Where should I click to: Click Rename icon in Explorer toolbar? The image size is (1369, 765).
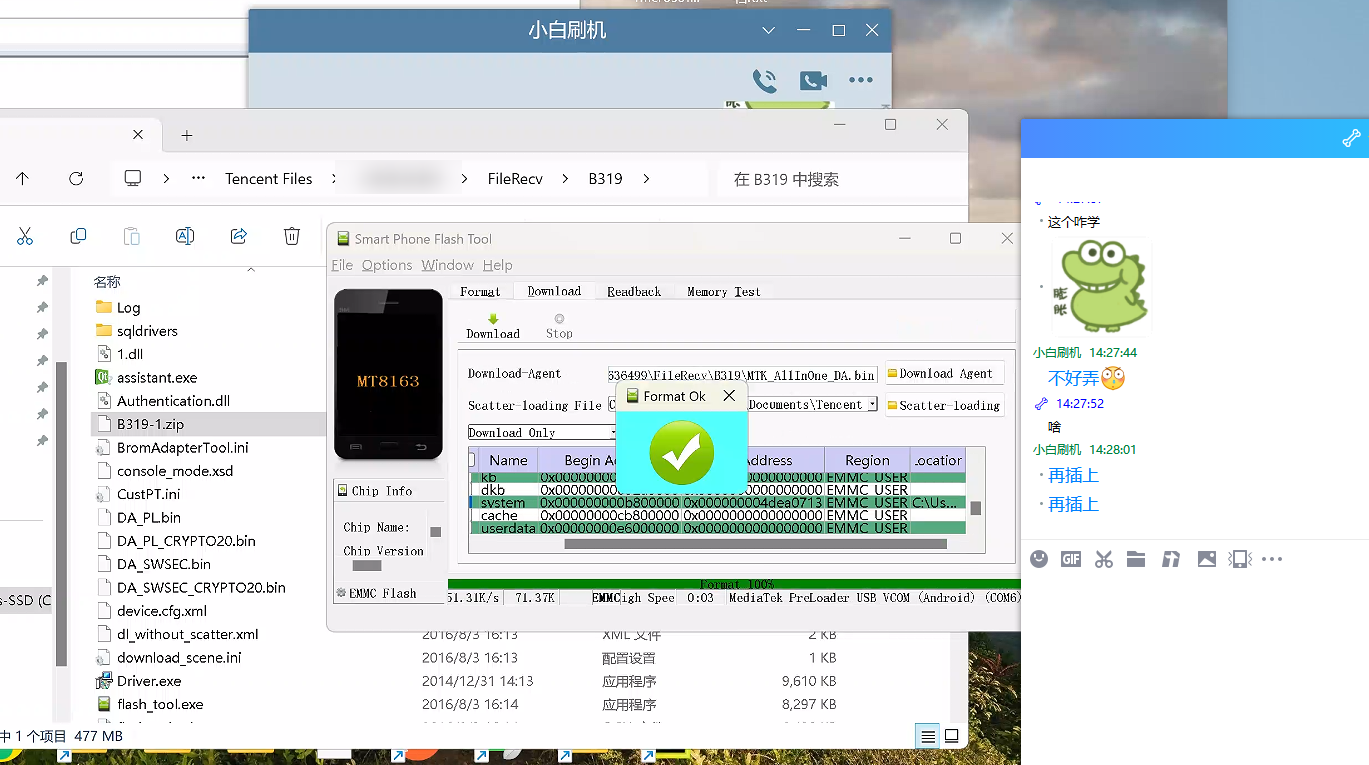click(x=185, y=236)
